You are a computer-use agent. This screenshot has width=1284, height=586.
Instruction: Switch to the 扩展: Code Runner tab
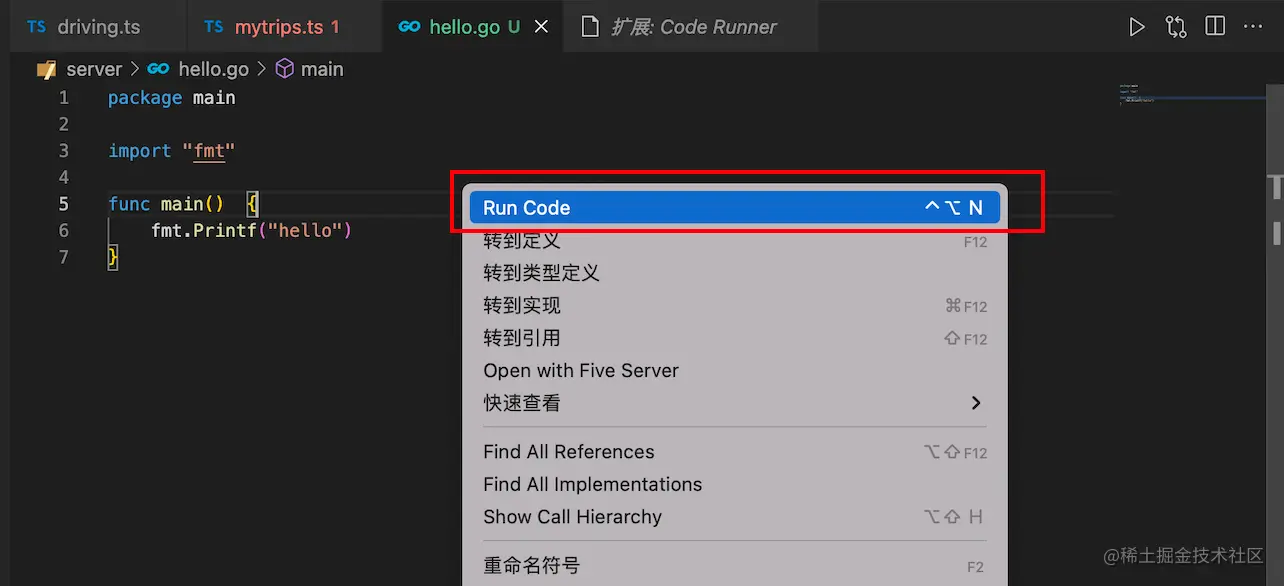click(x=690, y=27)
